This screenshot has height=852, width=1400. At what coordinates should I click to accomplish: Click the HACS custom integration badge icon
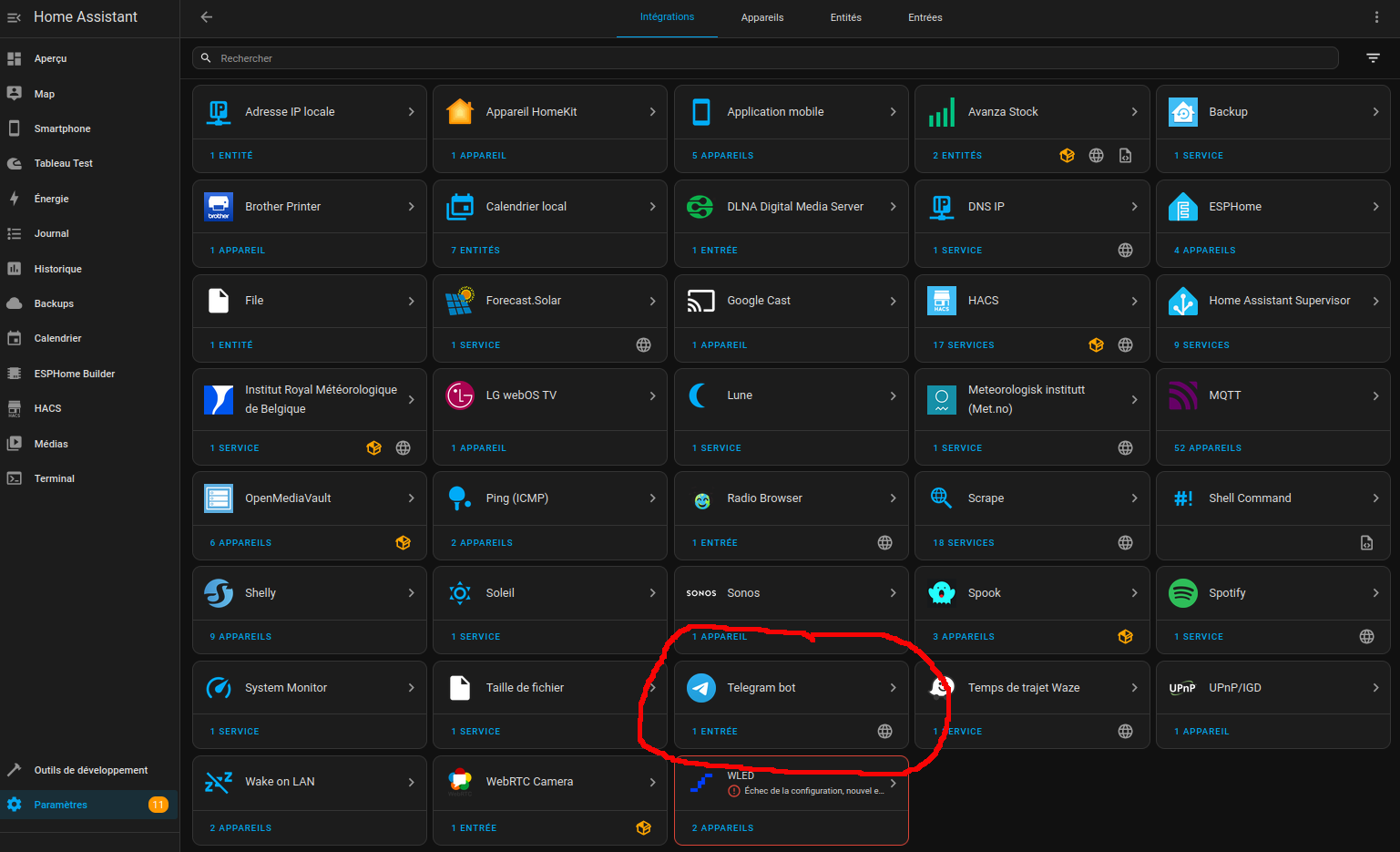(x=1096, y=345)
